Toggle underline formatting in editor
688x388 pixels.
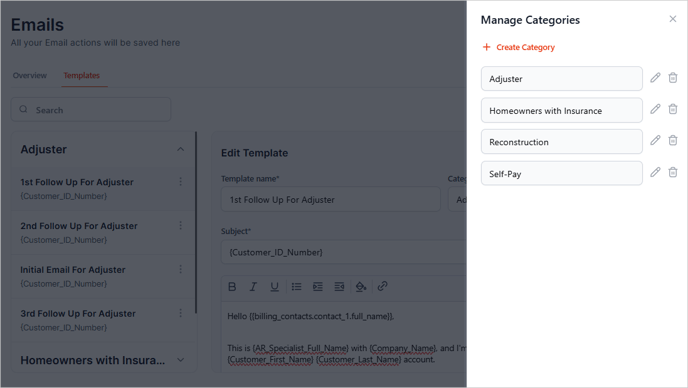[x=274, y=287]
